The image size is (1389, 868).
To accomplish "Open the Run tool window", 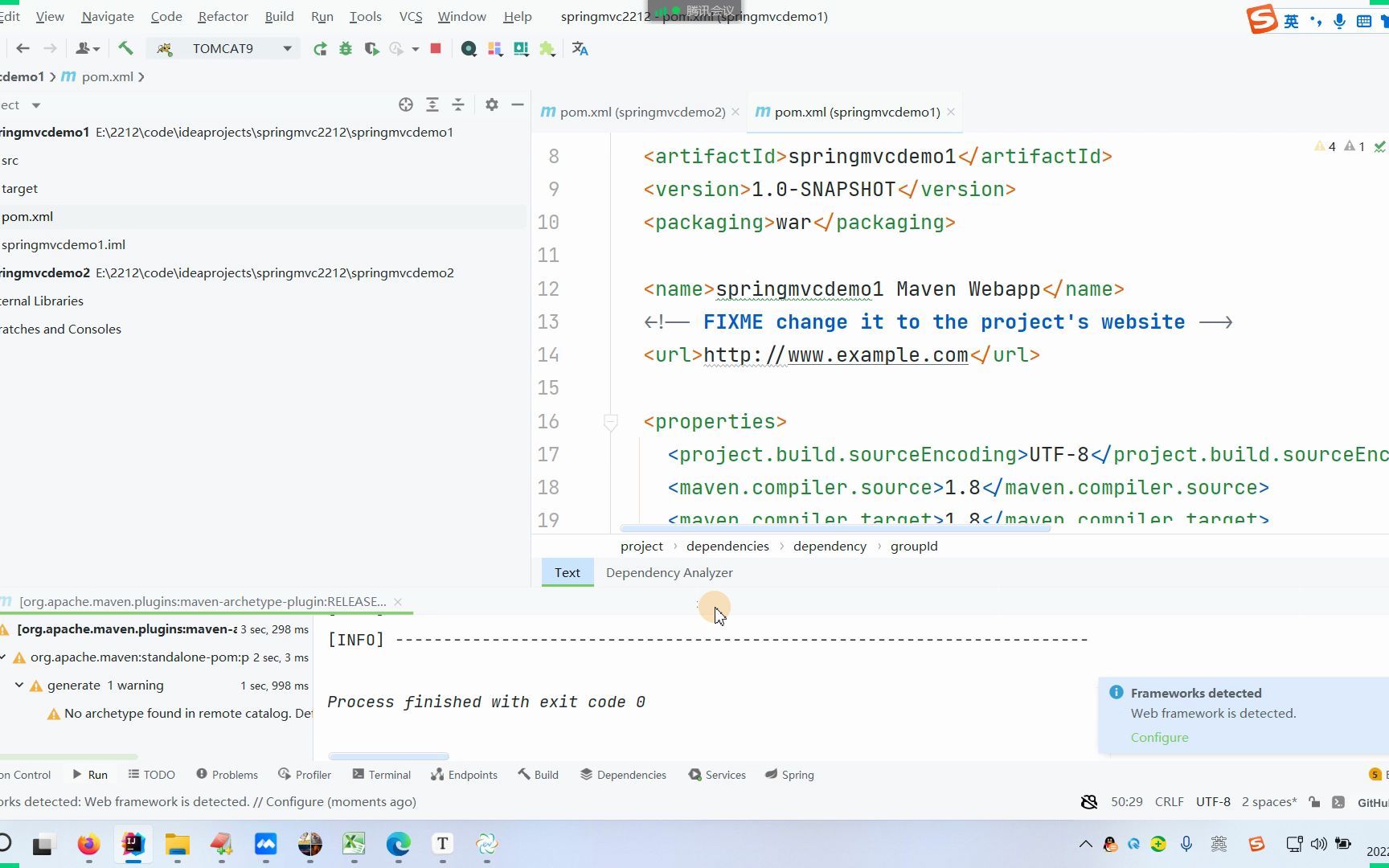I will pyautogui.click(x=90, y=775).
